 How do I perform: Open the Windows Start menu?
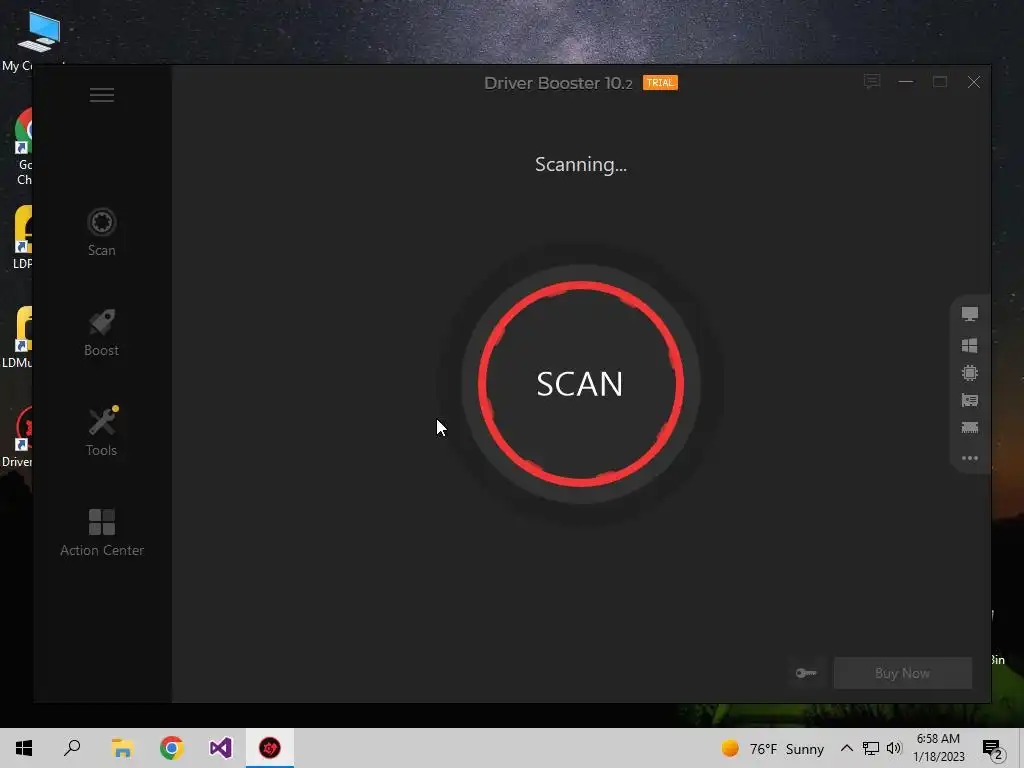[x=24, y=748]
